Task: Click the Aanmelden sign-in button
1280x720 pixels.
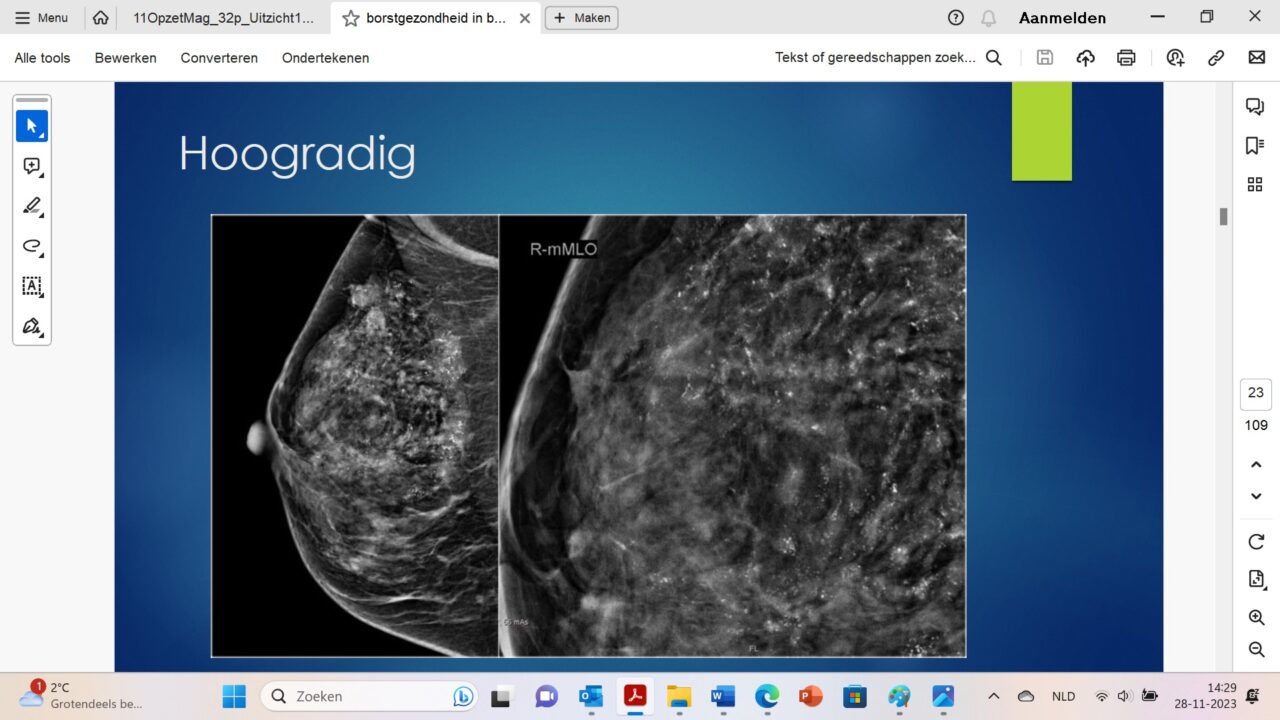Action: 1062,18
